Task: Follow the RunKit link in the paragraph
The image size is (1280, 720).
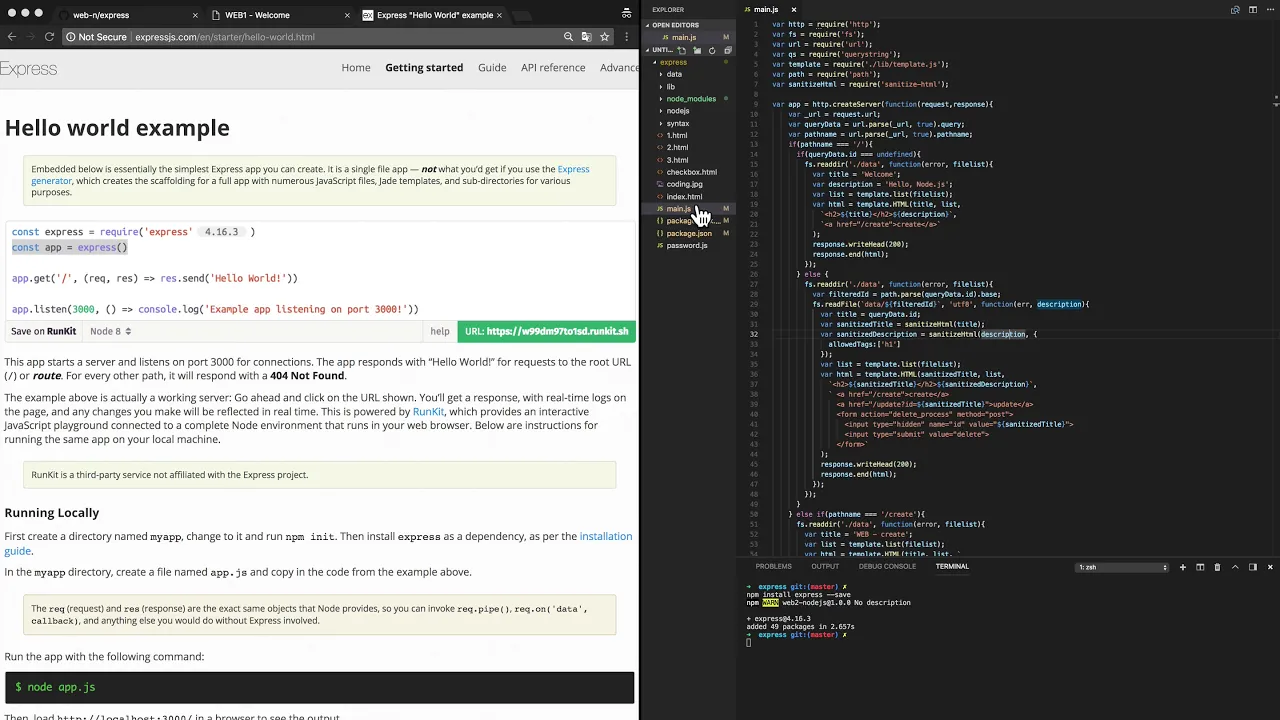Action: click(428, 411)
